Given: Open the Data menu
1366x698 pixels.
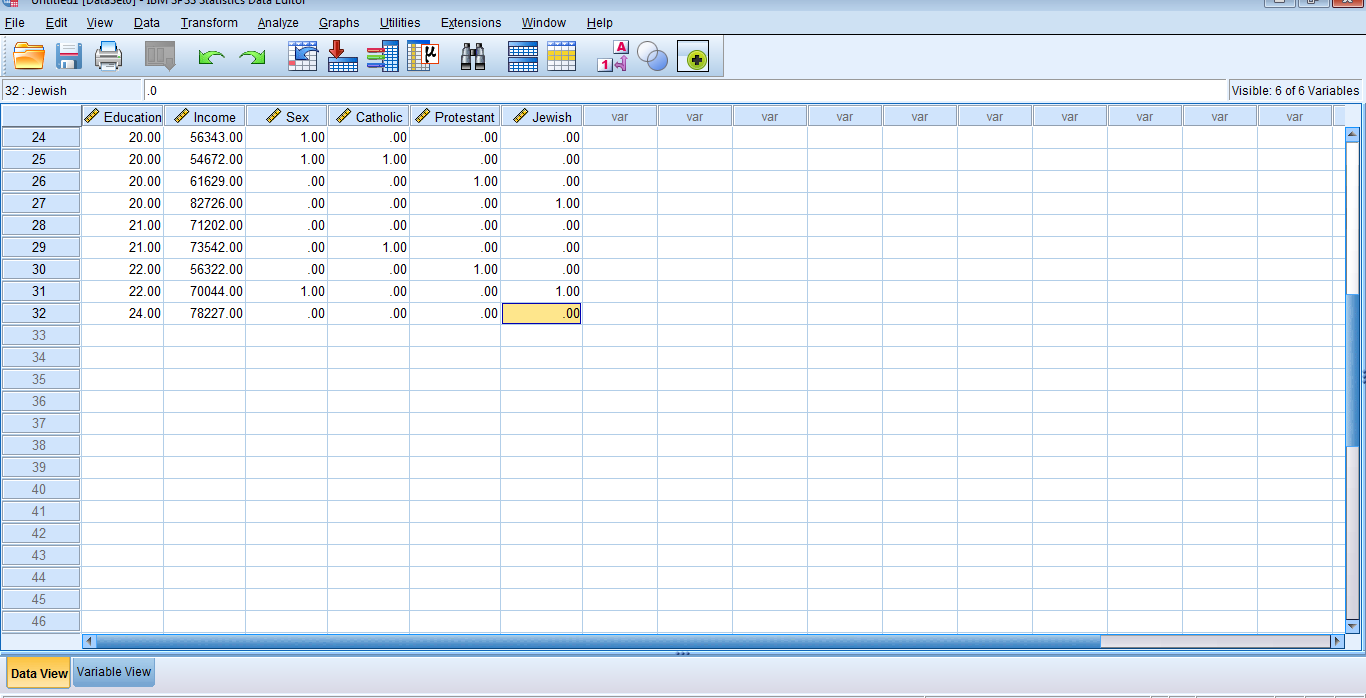Looking at the screenshot, I should click(147, 22).
